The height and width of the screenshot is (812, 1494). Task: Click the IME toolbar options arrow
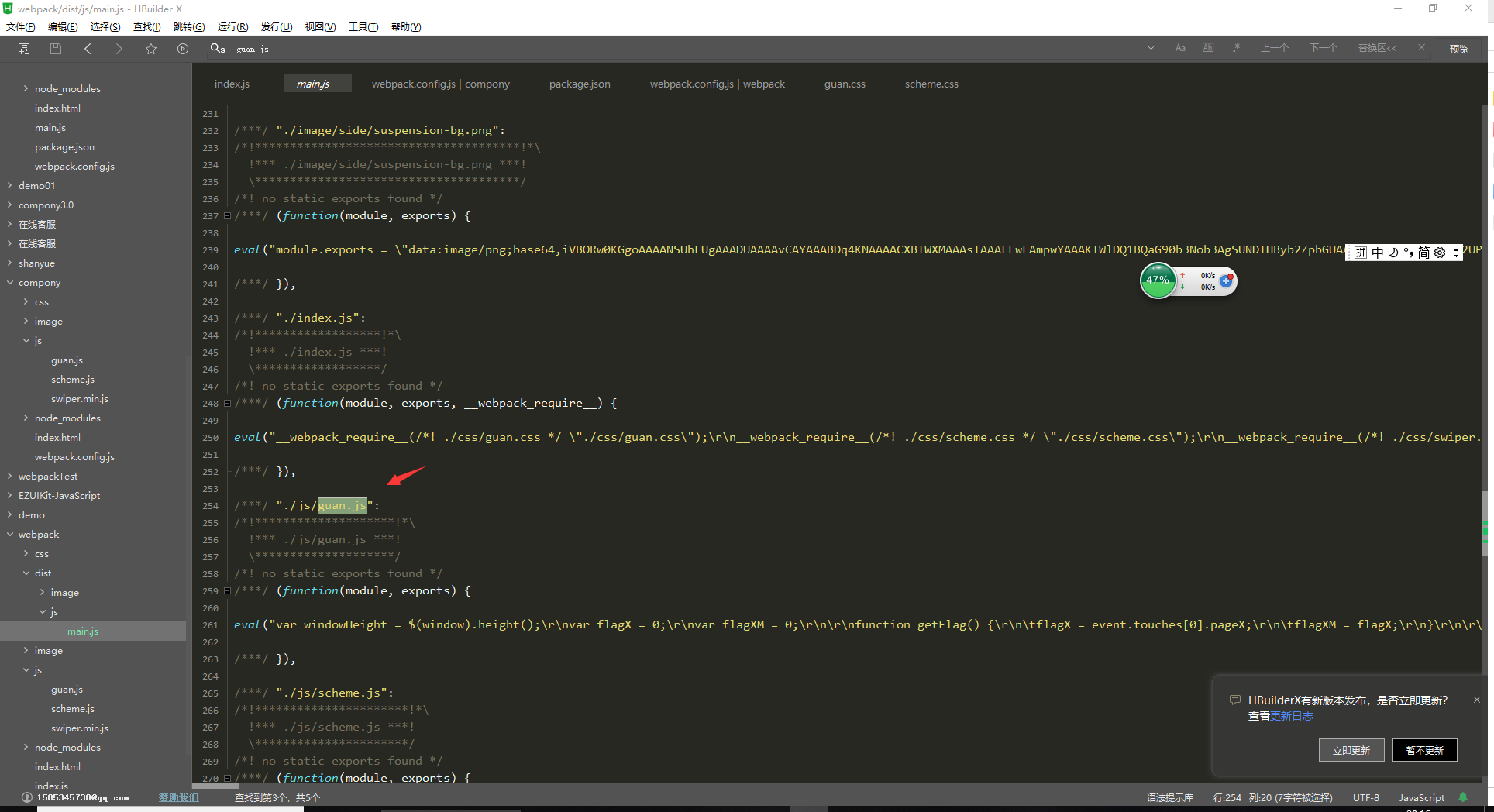coord(1456,253)
